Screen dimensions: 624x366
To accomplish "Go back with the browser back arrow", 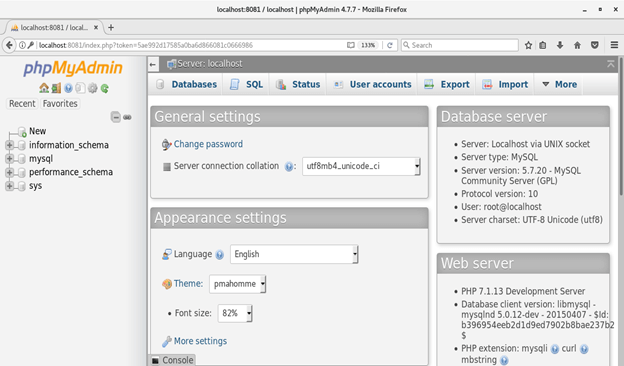I will click(x=9, y=45).
